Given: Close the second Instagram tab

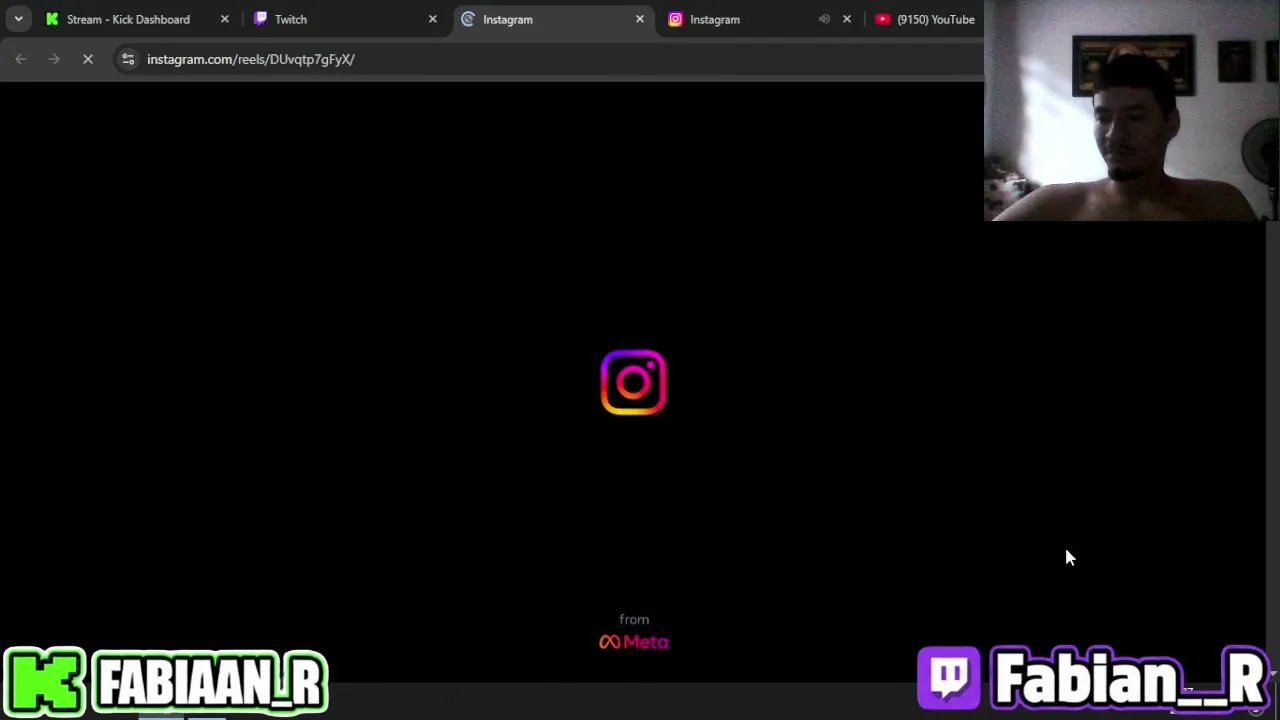Looking at the screenshot, I should tap(847, 19).
